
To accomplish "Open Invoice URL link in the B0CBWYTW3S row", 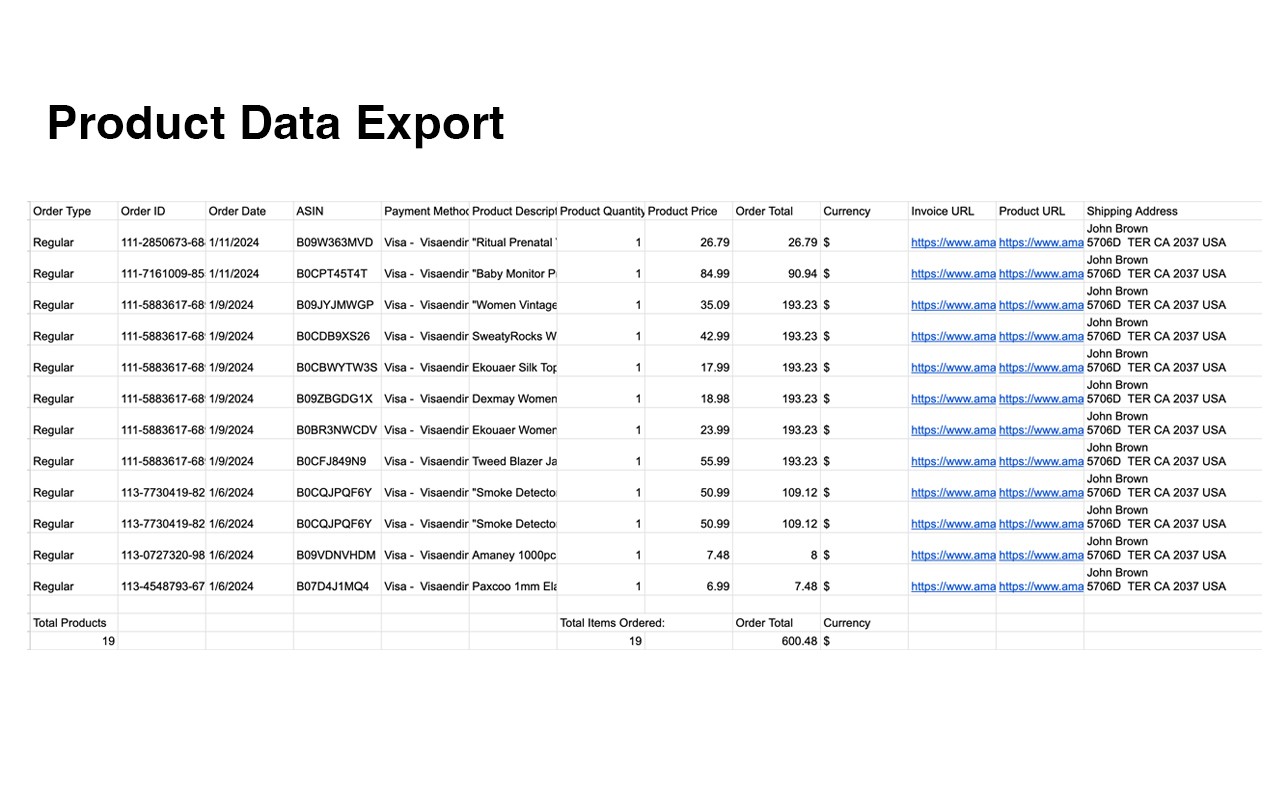I will click(953, 367).
